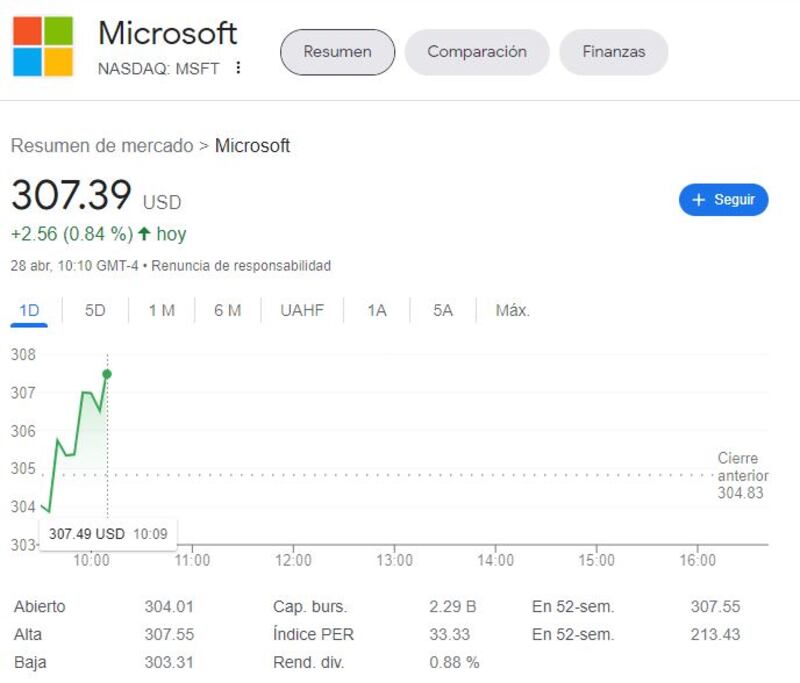This screenshot has width=800, height=683.
Task: Open the three-dot options next to MSFT
Action: (x=238, y=68)
